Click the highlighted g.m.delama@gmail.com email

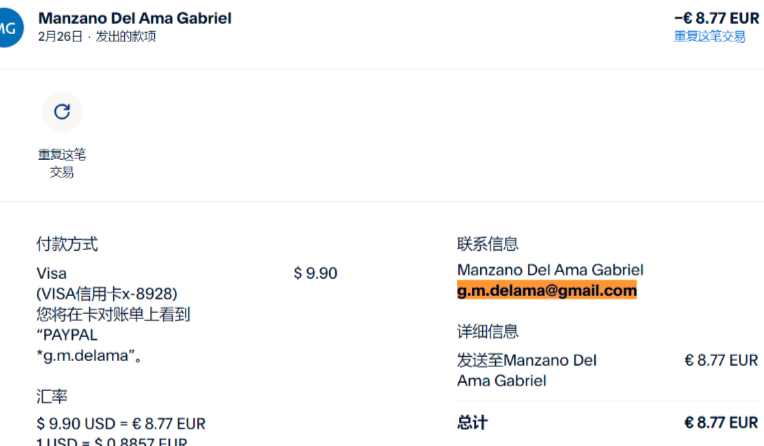(x=546, y=291)
